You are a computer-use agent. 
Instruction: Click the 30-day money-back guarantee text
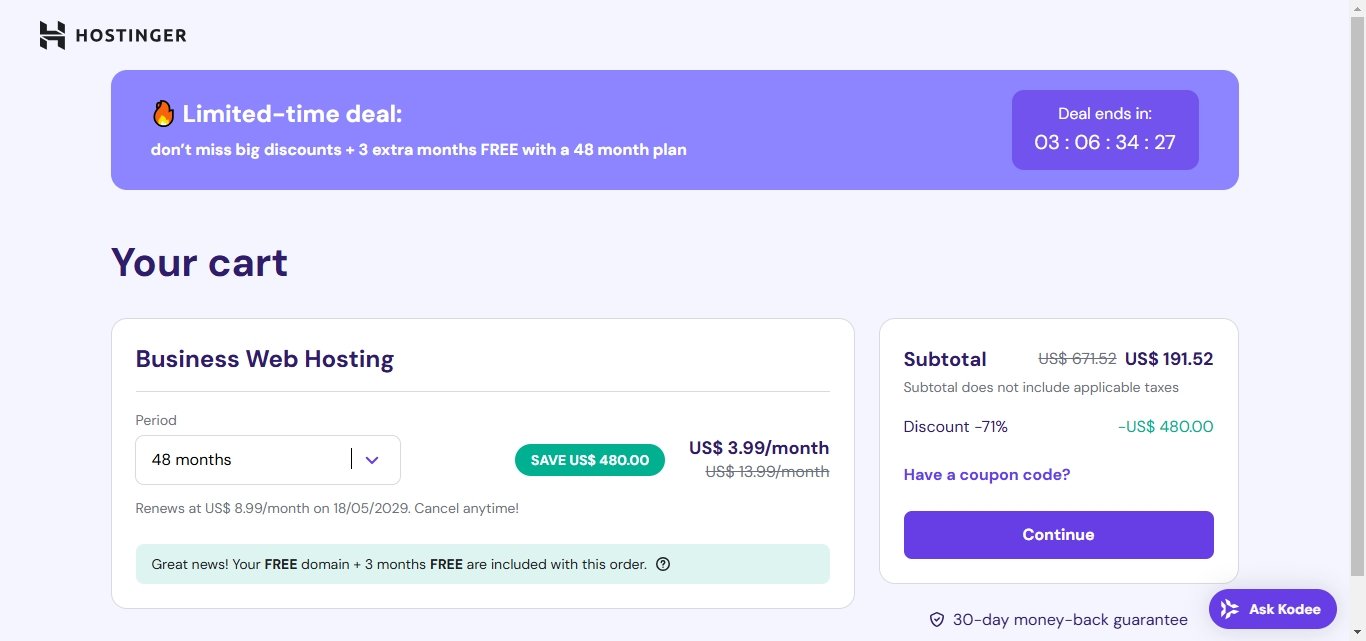pos(1070,620)
